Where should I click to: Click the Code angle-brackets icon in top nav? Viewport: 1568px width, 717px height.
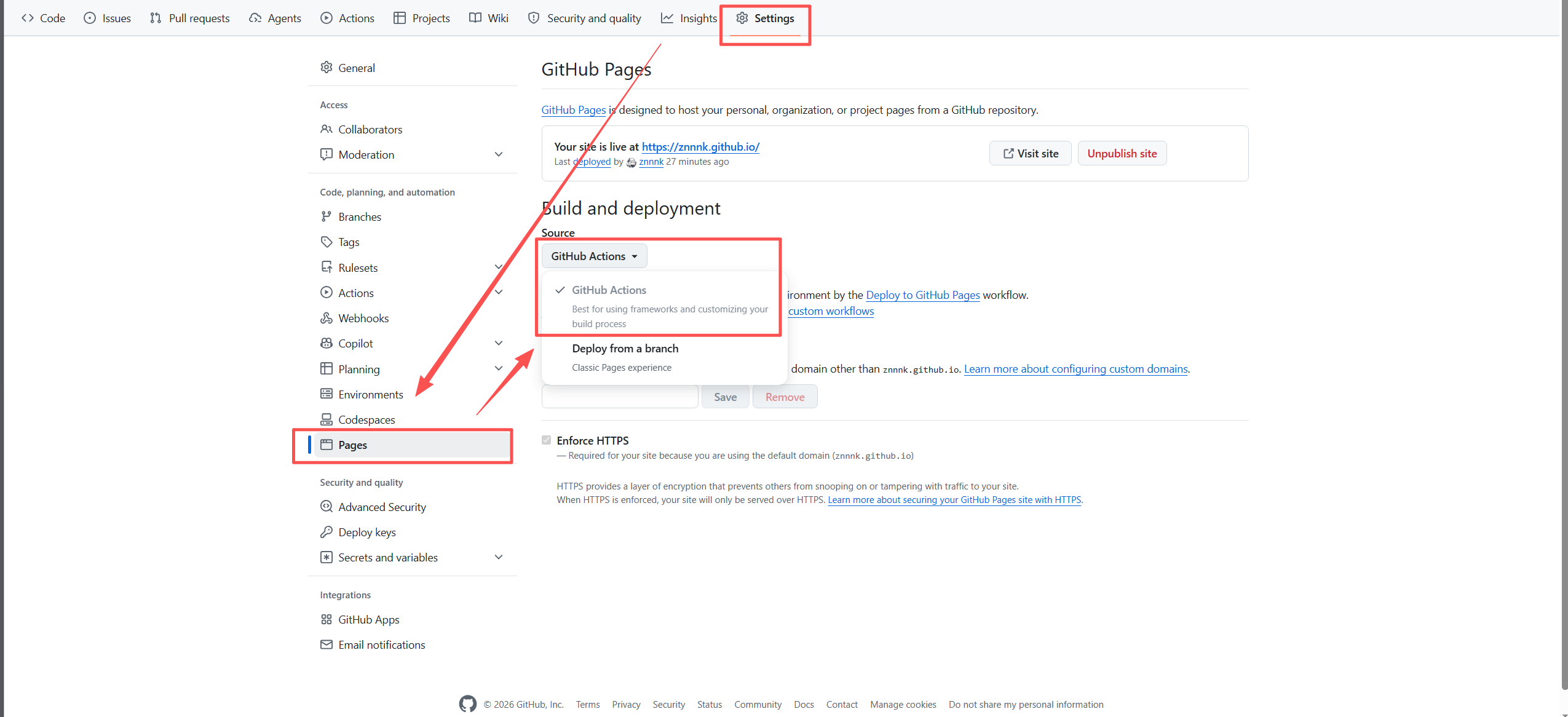[28, 18]
